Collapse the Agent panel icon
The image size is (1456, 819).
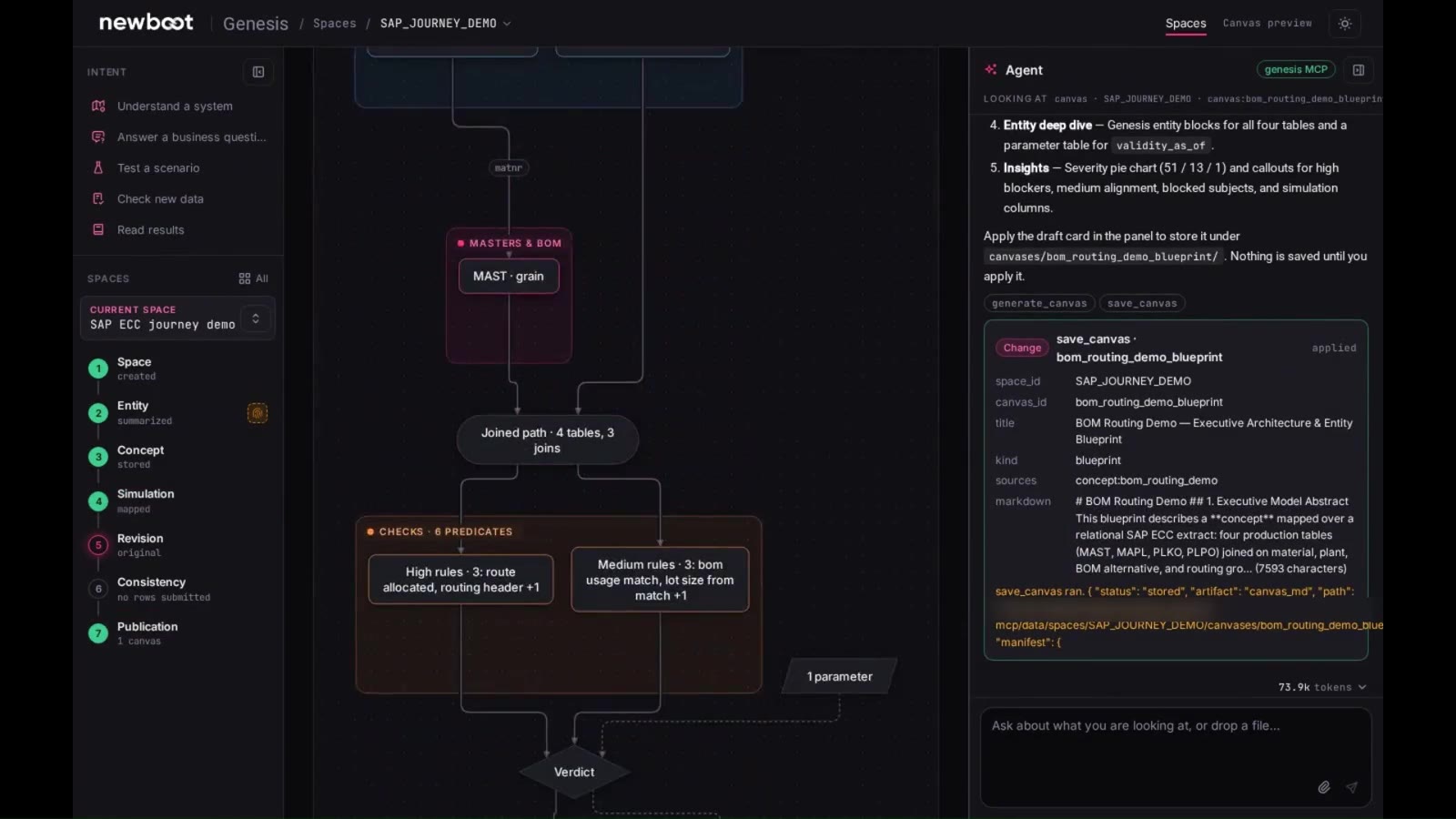point(1359,70)
